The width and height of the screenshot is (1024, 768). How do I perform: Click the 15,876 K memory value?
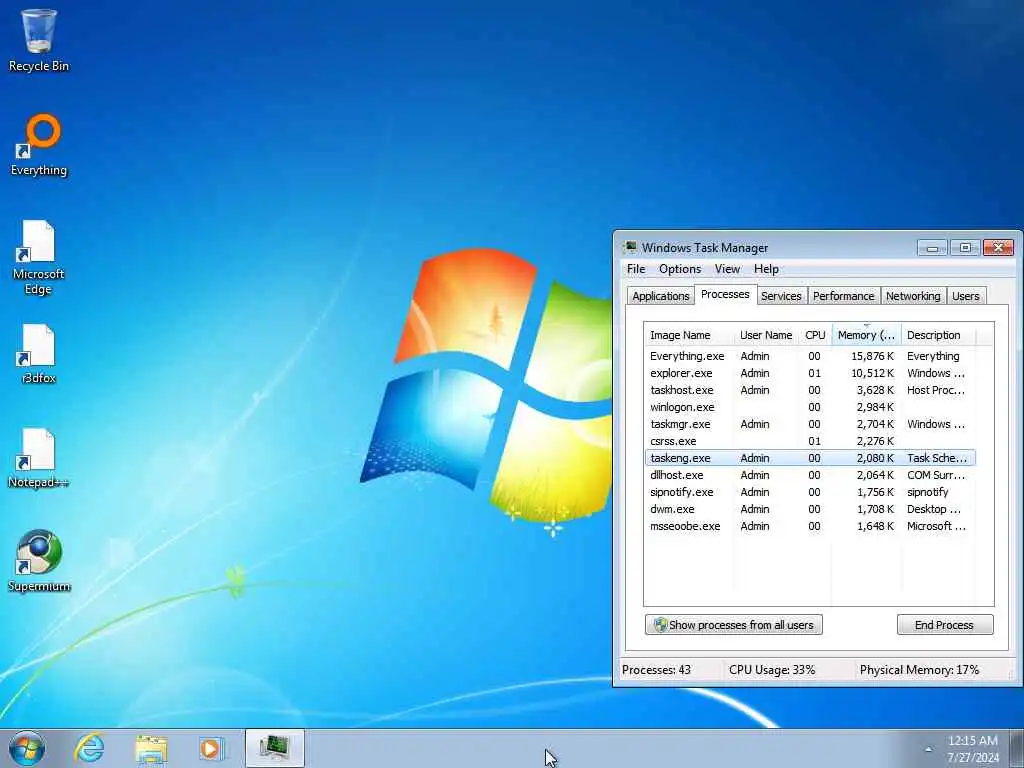tap(872, 356)
